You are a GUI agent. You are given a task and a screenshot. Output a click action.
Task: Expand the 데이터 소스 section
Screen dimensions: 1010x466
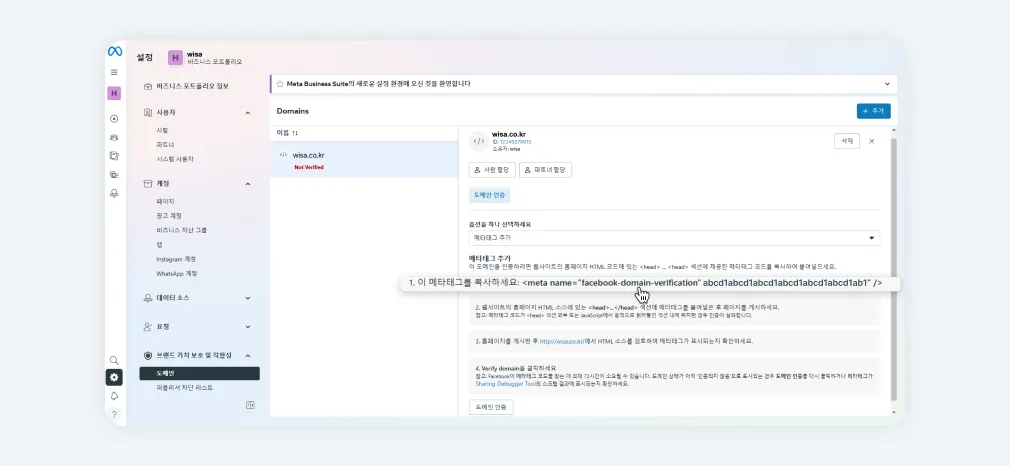tap(248, 298)
